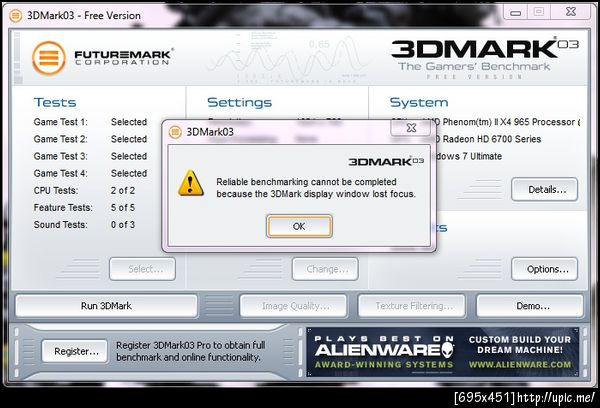
Task: Click the Register button
Action: point(75,351)
